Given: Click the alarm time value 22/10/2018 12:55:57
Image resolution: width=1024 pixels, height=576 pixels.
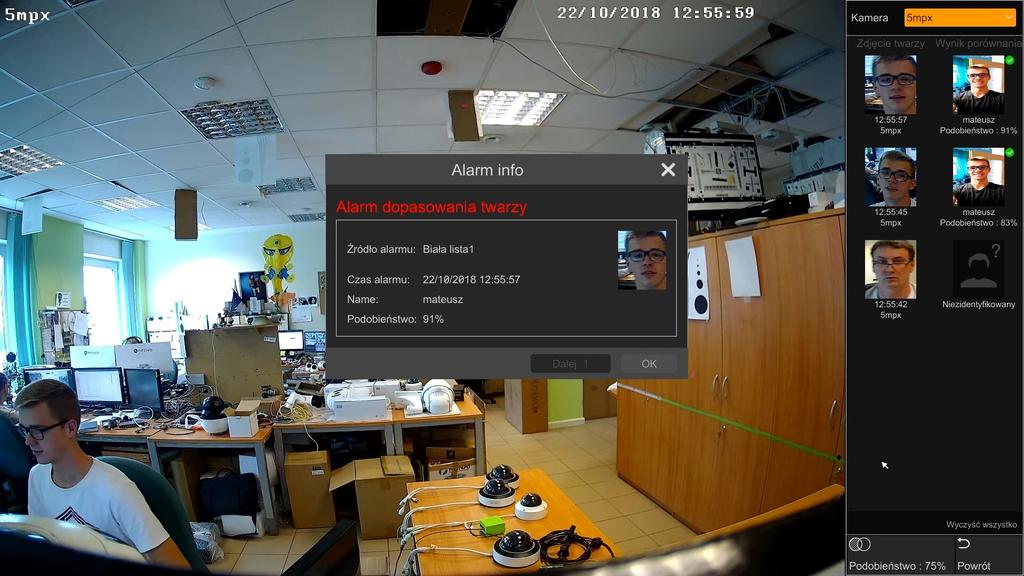Looking at the screenshot, I should pyautogui.click(x=472, y=280).
